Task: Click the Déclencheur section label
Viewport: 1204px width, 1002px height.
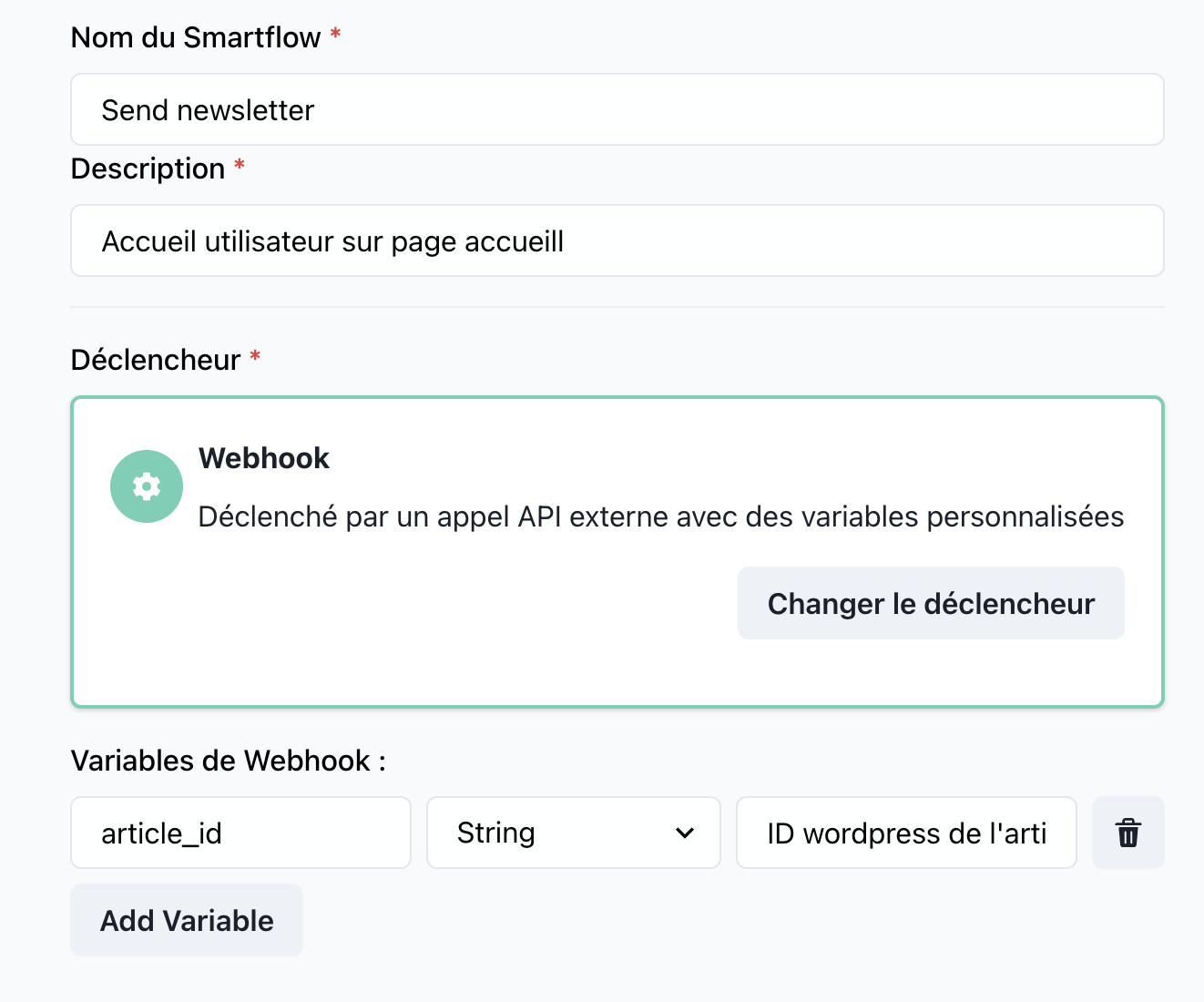Action: (x=155, y=360)
